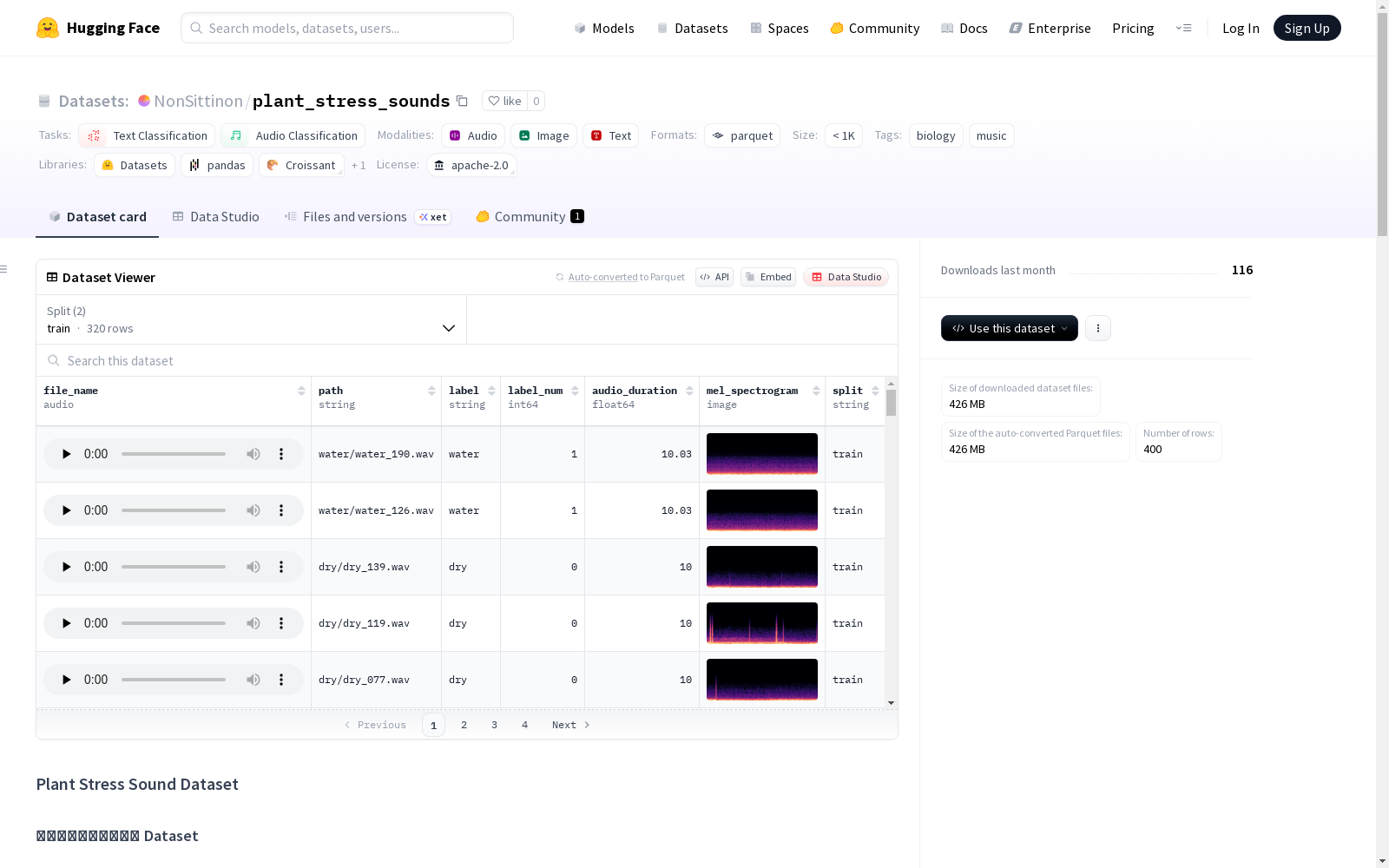Like the dataset with the heart button
This screenshot has height=868, width=1389.
(504, 101)
